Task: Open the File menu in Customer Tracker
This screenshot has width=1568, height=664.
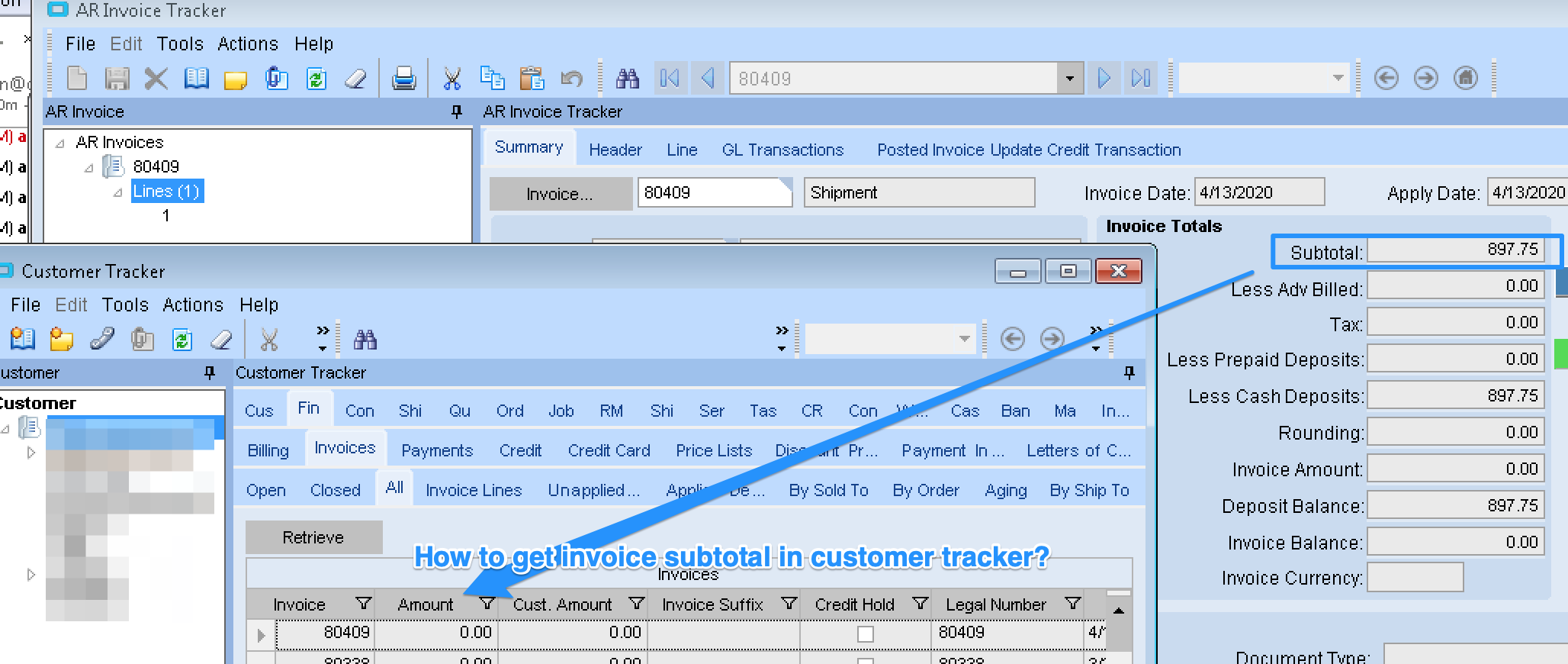Action: (25, 305)
